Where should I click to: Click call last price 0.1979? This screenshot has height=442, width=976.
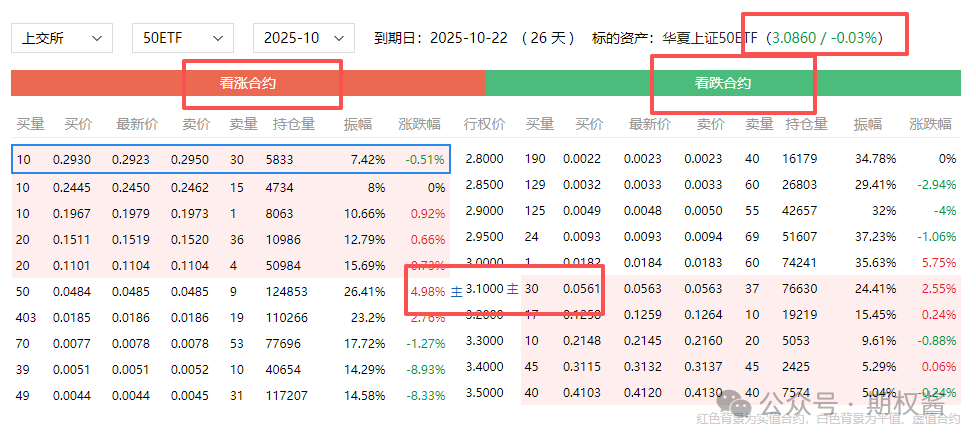pos(131,214)
